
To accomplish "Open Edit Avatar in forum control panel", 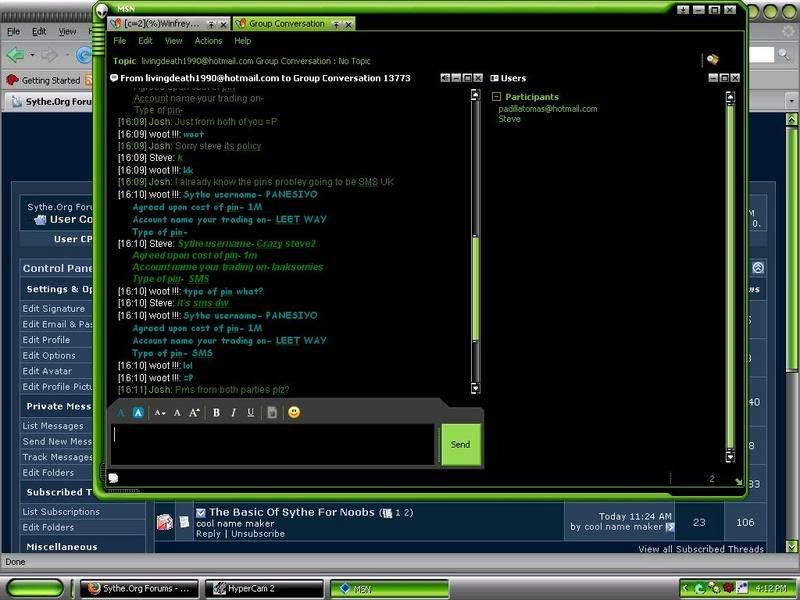I will click(47, 371).
